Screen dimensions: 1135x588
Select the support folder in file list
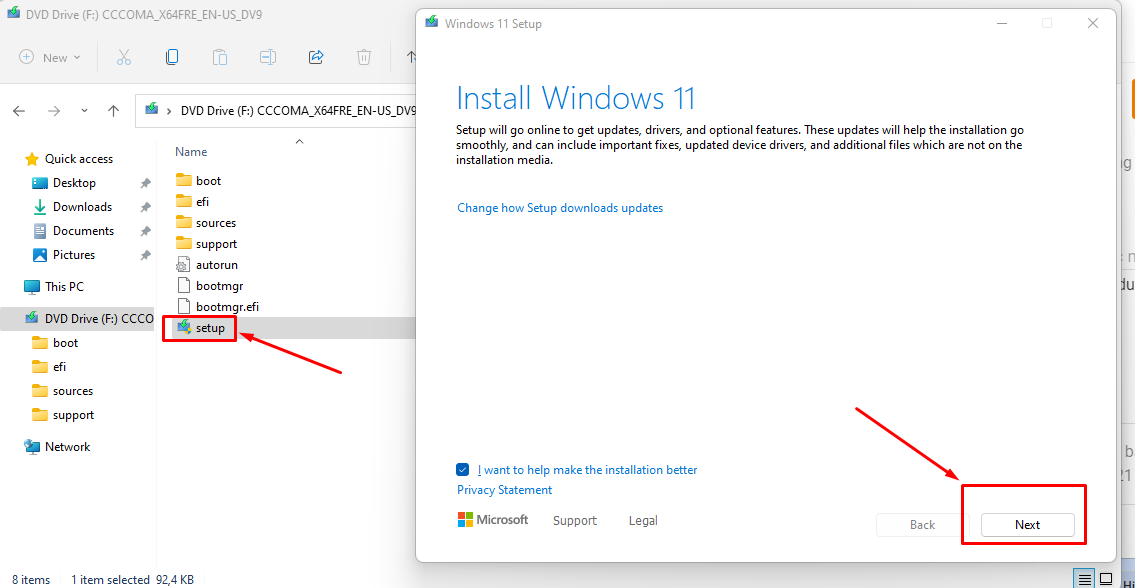pos(216,243)
